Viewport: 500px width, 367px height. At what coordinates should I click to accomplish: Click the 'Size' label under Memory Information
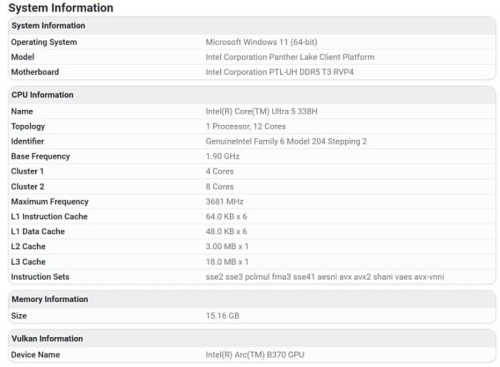[x=19, y=316]
